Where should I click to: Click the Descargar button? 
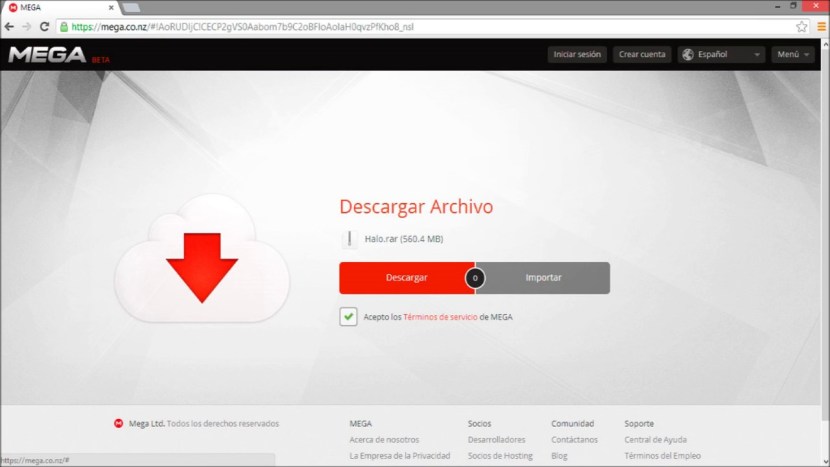click(406, 278)
